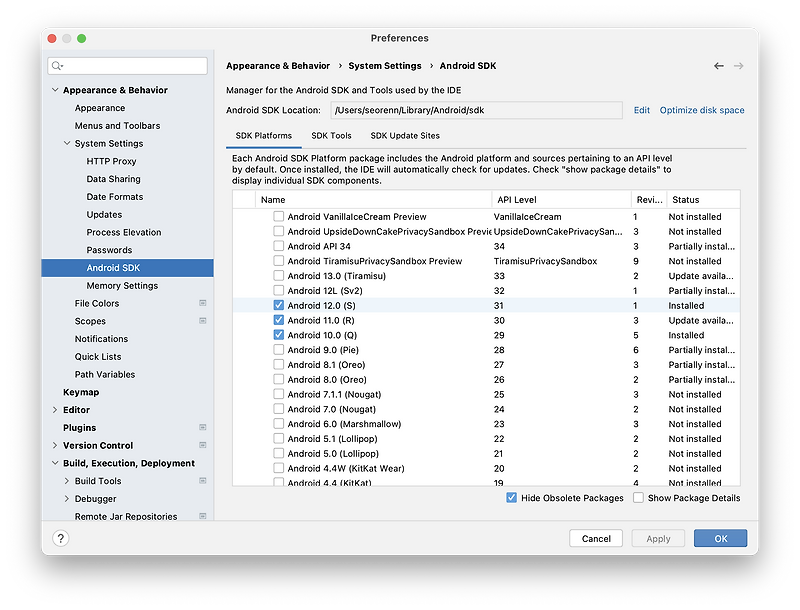
Task: Check Android 8.1 (Oreo) checkbox
Action: tap(279, 364)
